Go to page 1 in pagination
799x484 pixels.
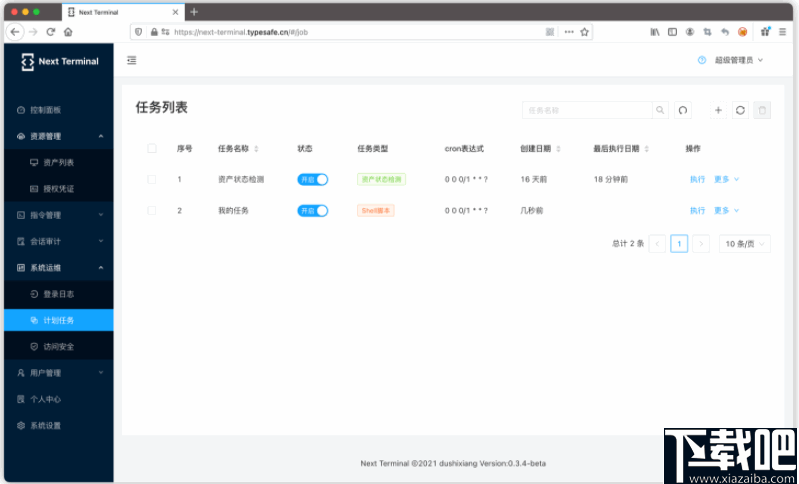tap(679, 244)
